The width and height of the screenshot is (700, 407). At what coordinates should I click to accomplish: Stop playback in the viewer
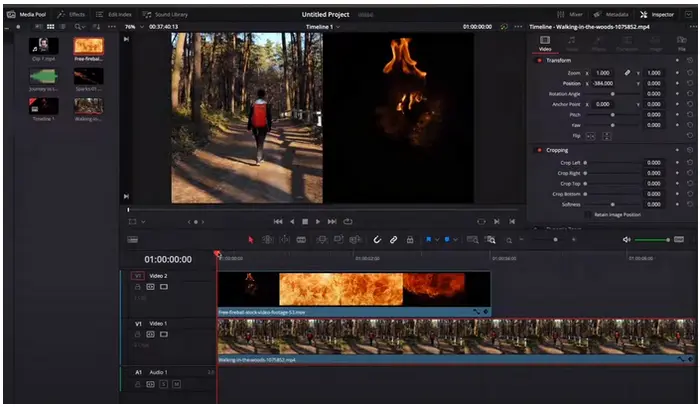[x=305, y=221]
